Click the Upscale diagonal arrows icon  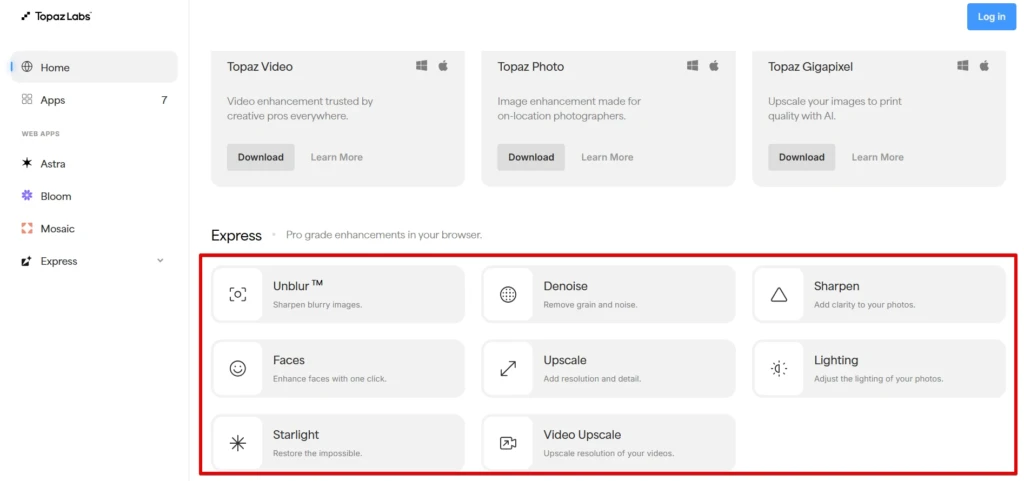click(x=508, y=369)
